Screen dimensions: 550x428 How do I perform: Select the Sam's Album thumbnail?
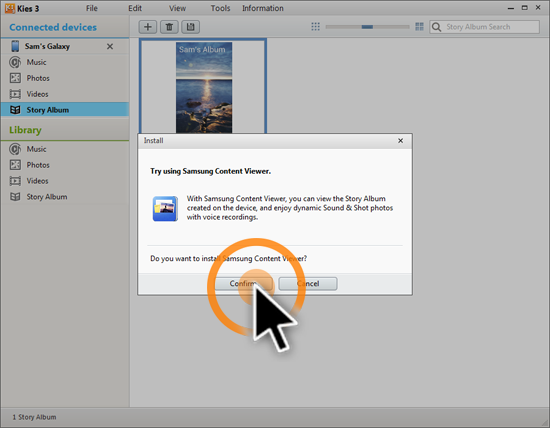[203, 87]
